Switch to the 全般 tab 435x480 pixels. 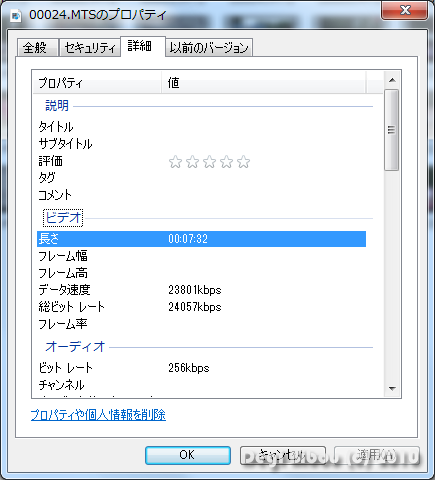click(38, 48)
